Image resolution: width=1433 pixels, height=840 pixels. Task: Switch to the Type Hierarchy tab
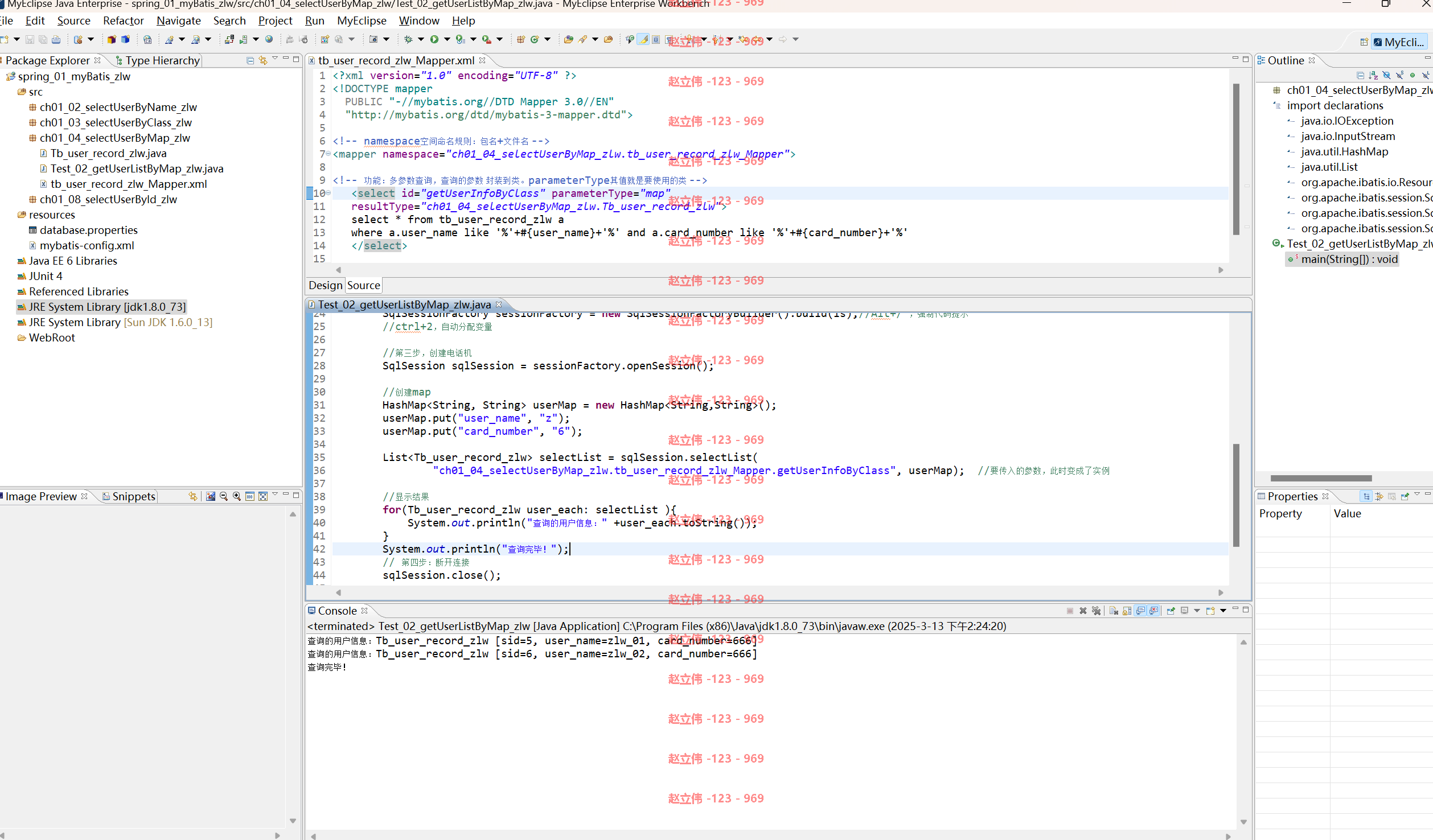click(157, 60)
